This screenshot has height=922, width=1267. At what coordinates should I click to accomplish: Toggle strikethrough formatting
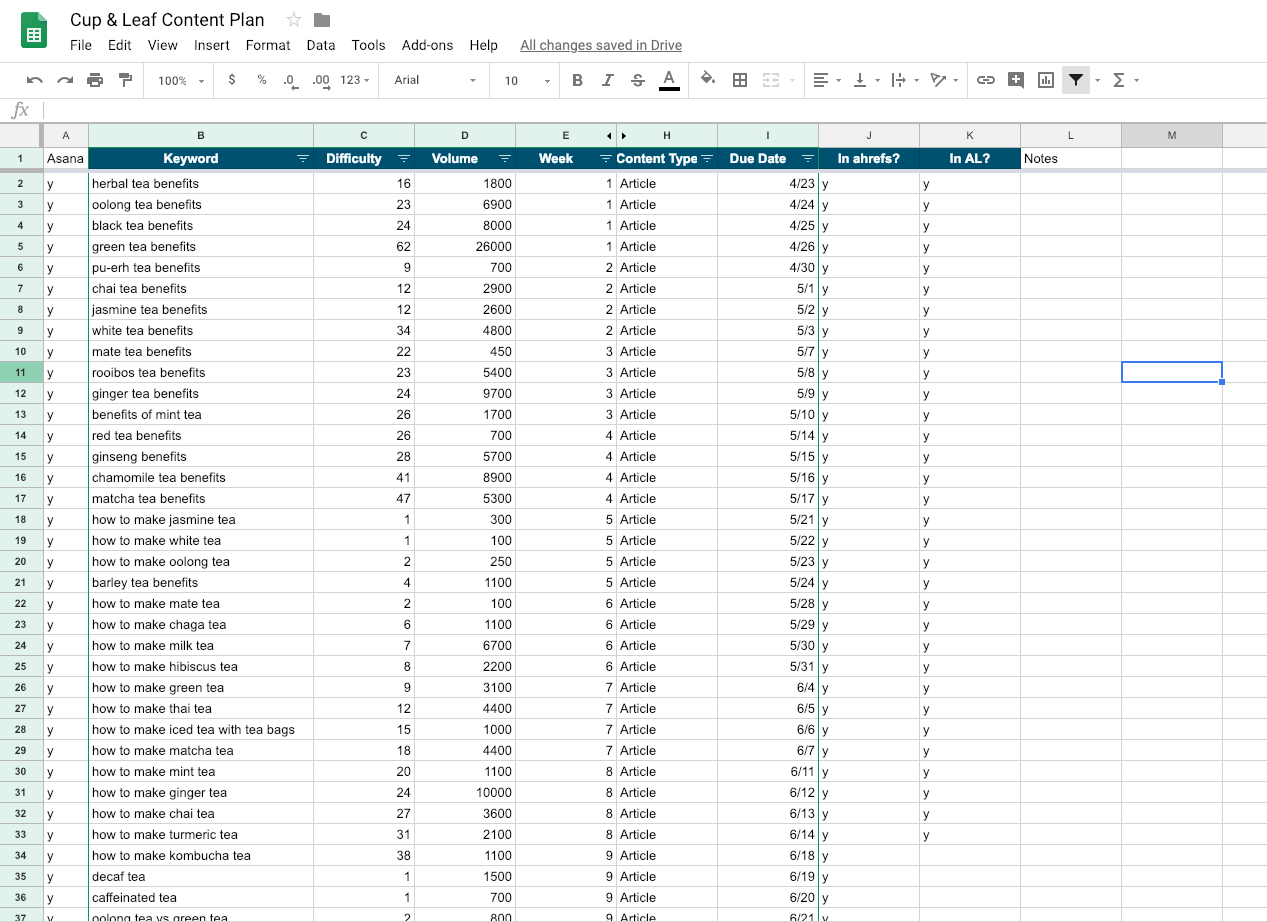[638, 80]
